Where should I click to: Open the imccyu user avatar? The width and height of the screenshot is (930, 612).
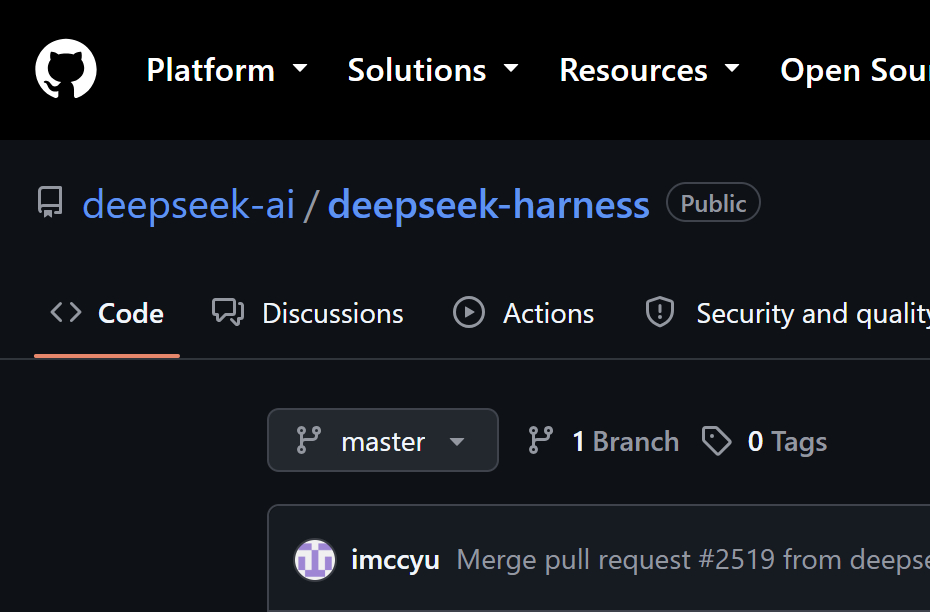(x=315, y=559)
